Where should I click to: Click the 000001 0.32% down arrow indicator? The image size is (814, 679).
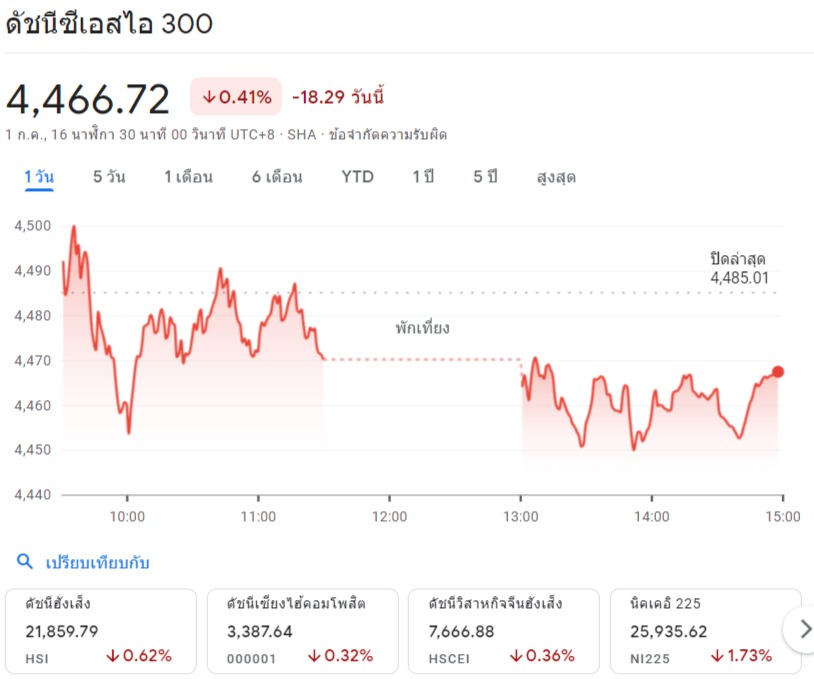(341, 656)
